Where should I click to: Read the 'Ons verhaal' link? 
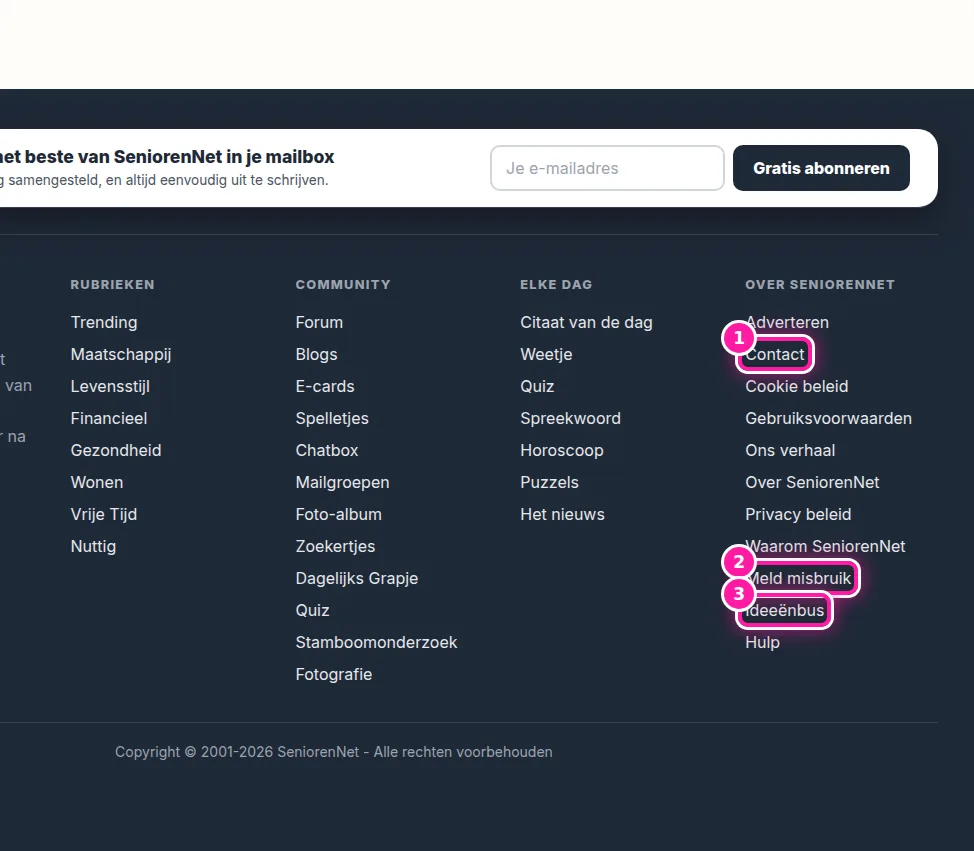[x=790, y=450]
